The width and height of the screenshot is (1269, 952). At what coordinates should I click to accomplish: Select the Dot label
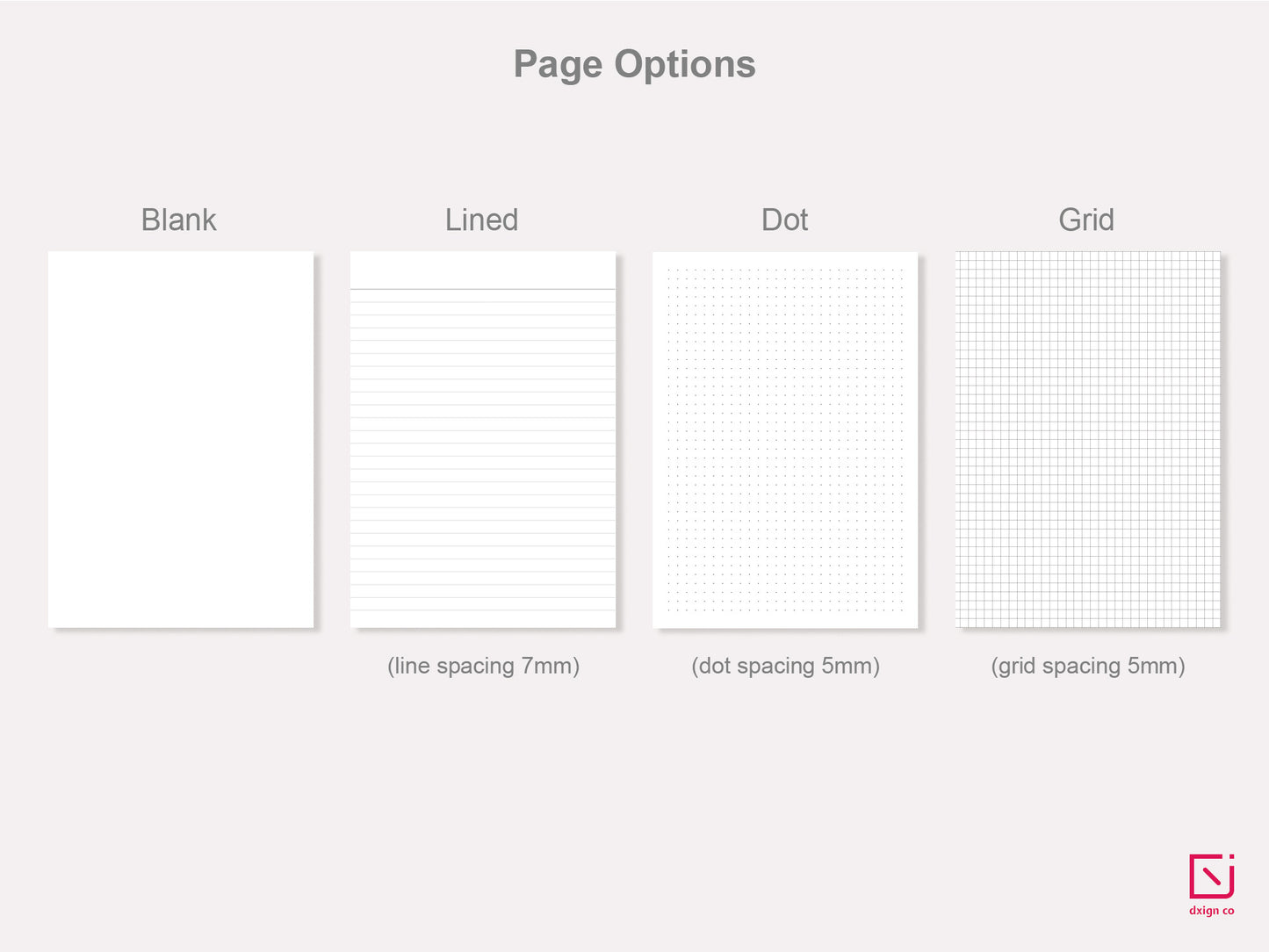(x=784, y=220)
